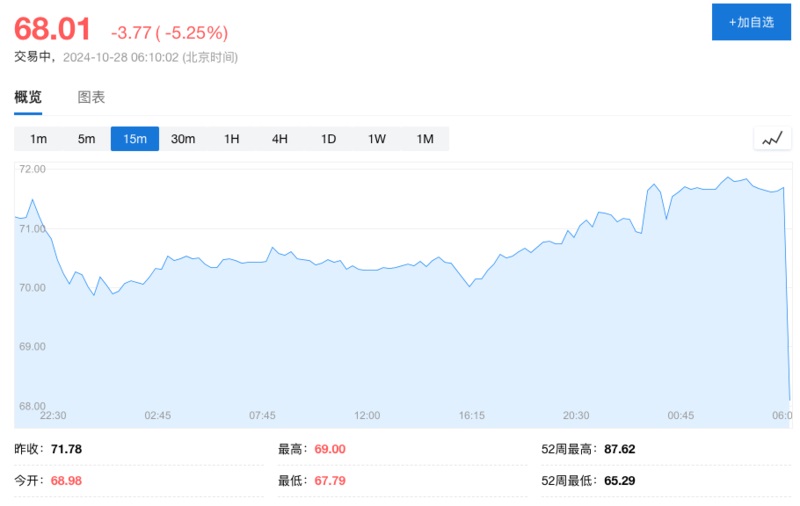Viewport: 800px width, 506px height.
Task: Click the 今开 value 68.98
Action: pos(66,481)
